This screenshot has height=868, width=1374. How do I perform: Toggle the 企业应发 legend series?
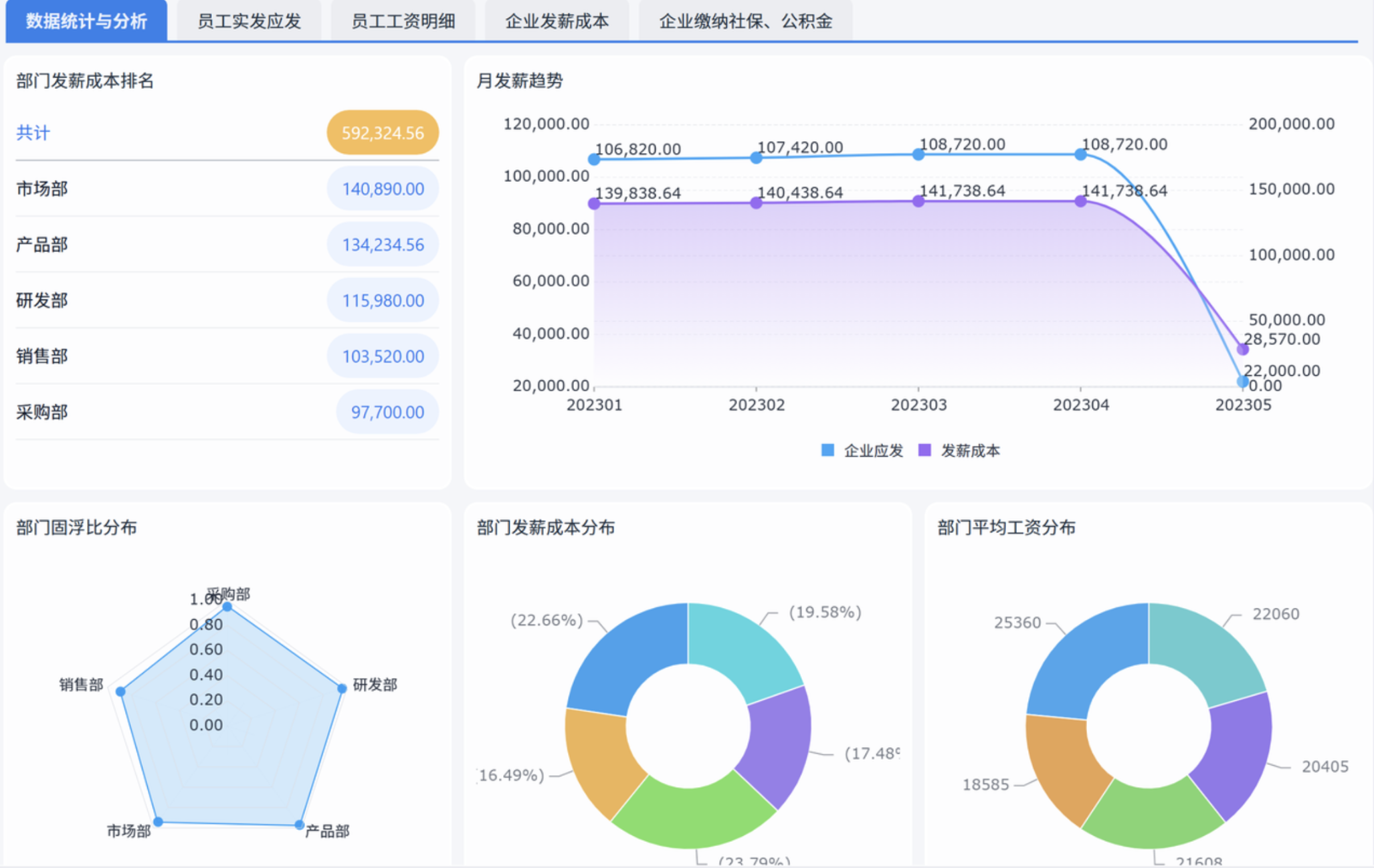pyautogui.click(x=862, y=451)
